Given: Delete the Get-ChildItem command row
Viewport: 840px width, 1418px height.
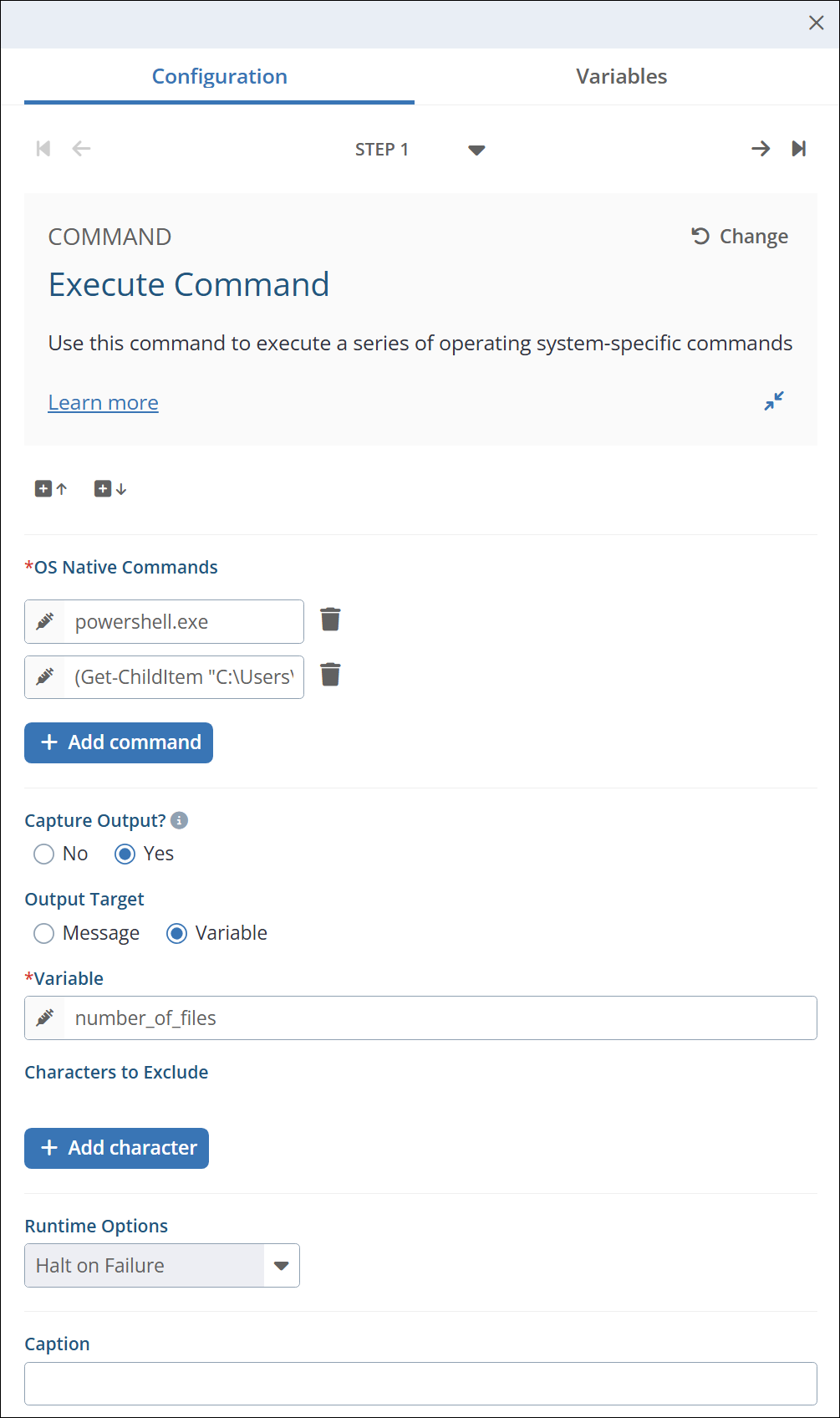Looking at the screenshot, I should coord(330,675).
